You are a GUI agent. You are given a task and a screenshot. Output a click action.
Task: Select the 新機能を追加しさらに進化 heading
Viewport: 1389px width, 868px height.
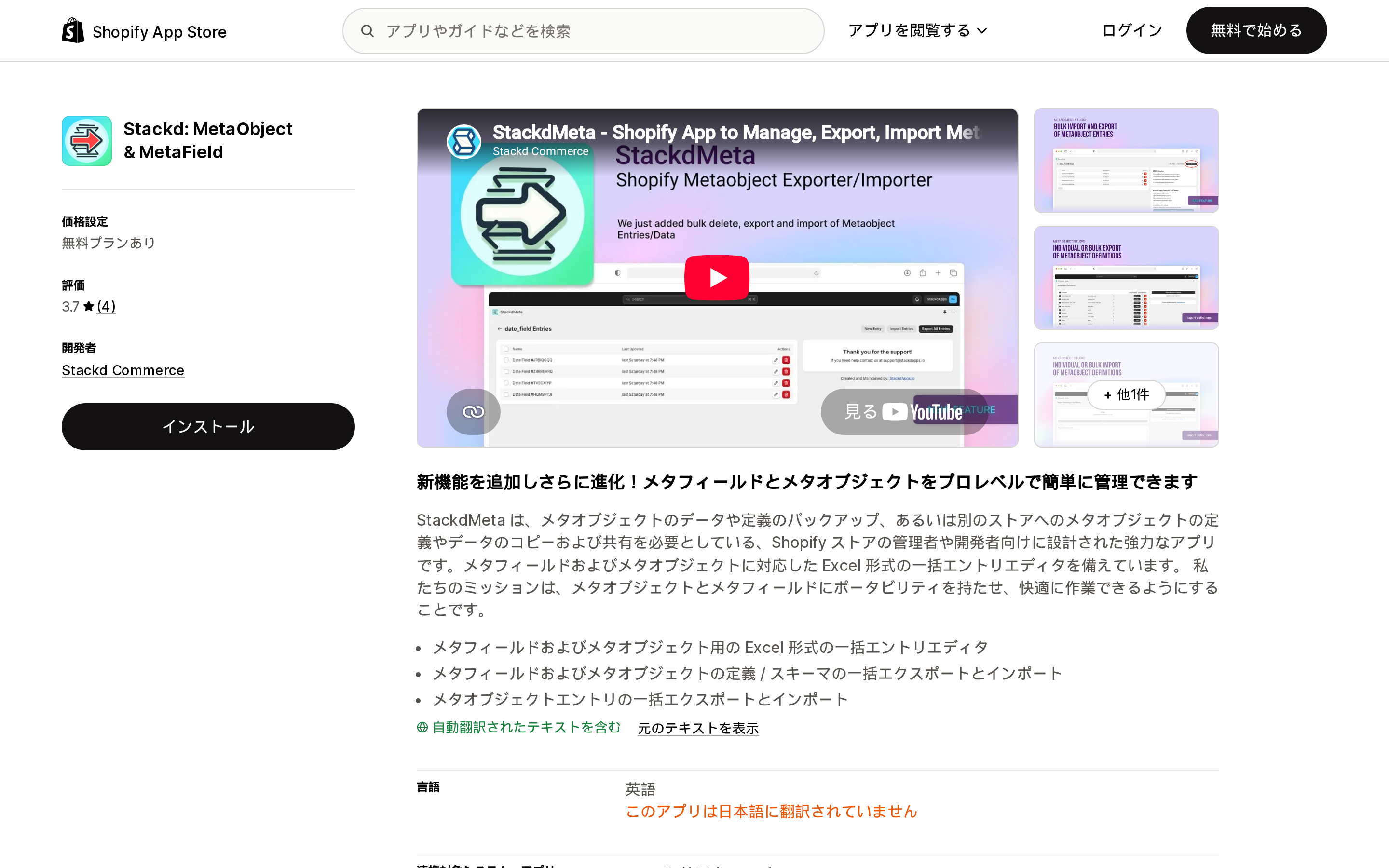click(x=806, y=482)
